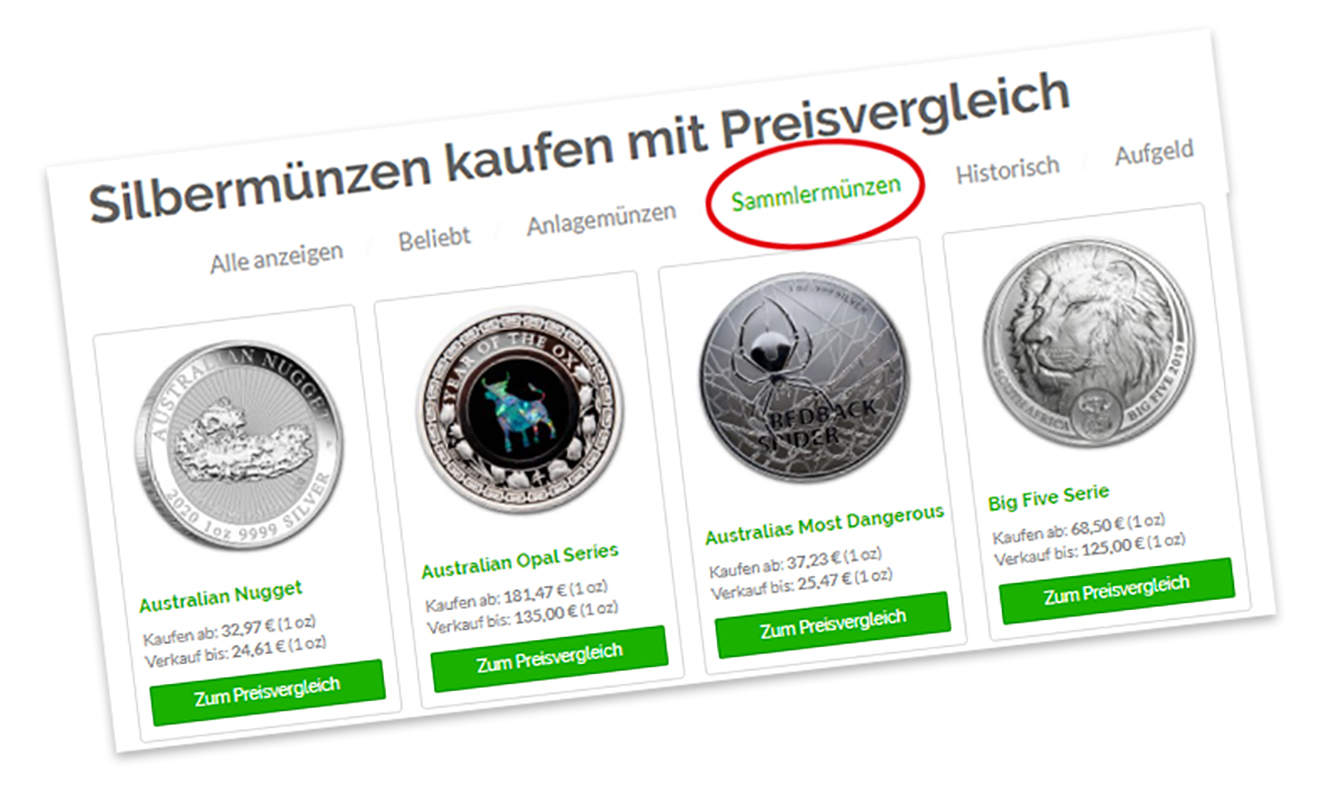Open Preisvergleich for Australias Most Dangerous

tap(832, 624)
